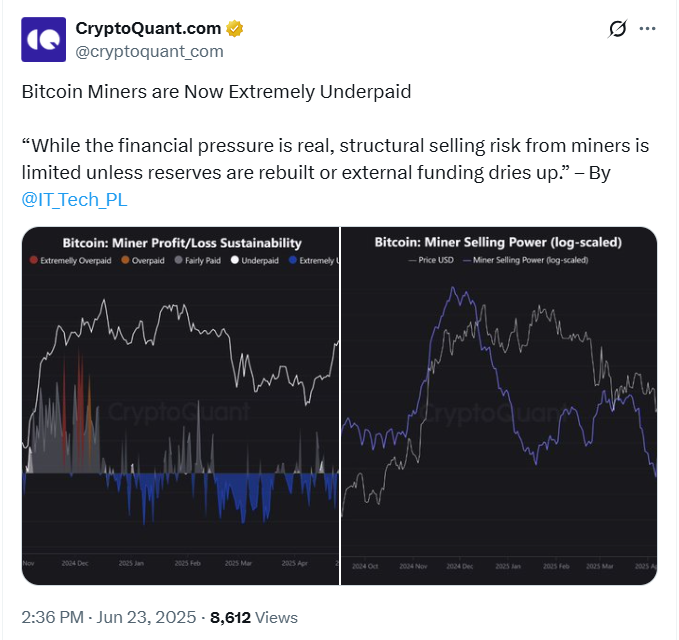Click the tweet headline about underpaid miners
679x640 pixels.
click(x=216, y=92)
